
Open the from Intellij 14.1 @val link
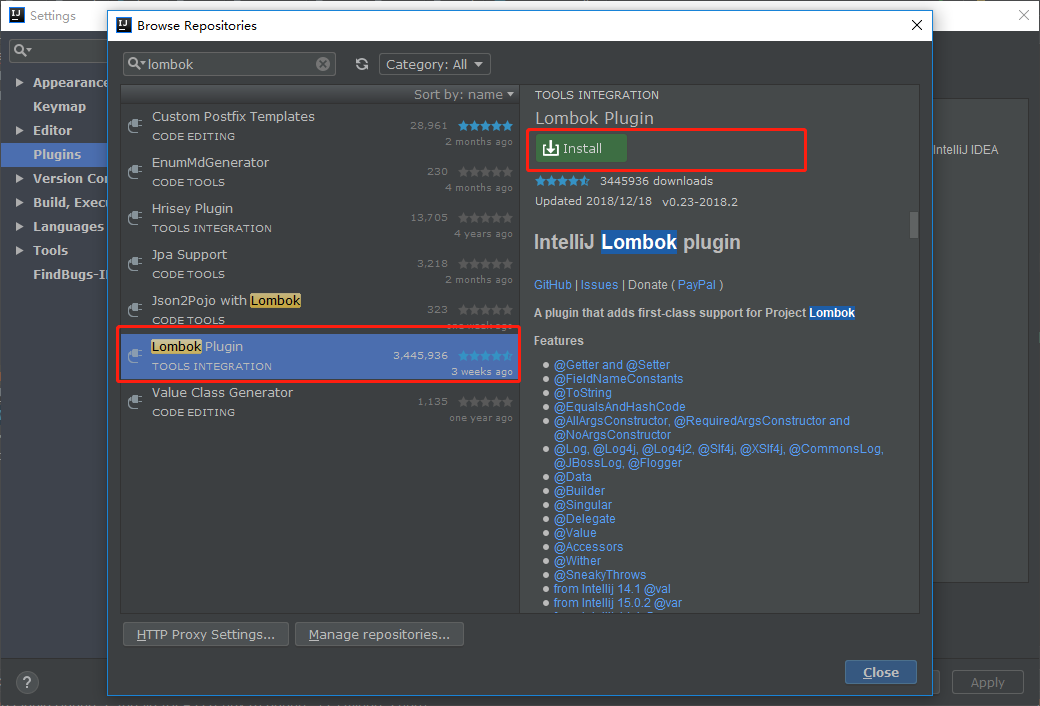612,589
